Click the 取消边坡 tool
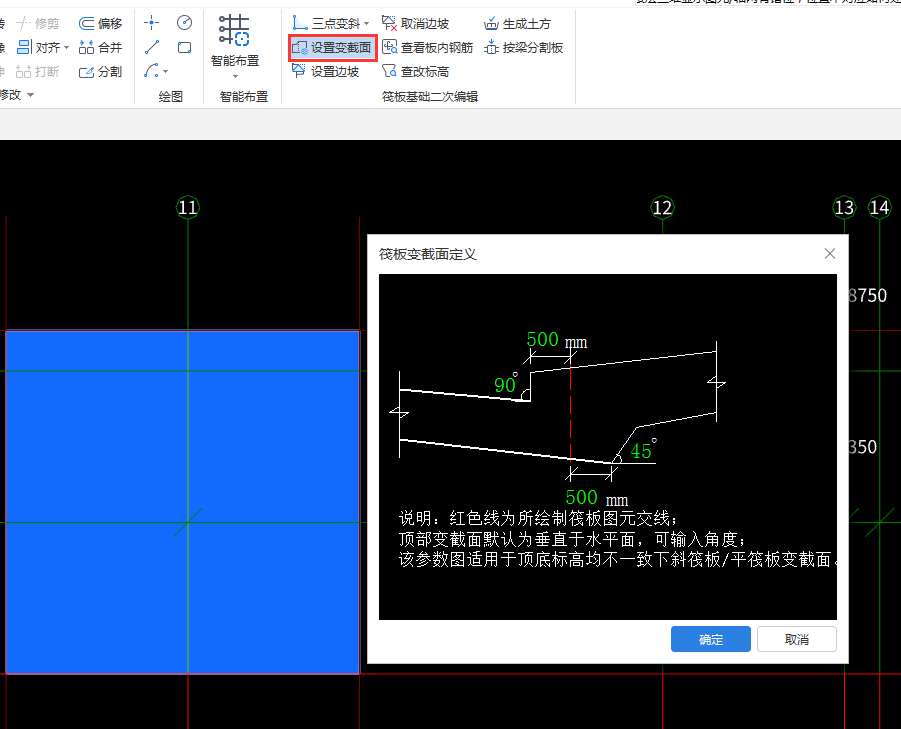Viewport: 901px width, 729px height. (415, 24)
